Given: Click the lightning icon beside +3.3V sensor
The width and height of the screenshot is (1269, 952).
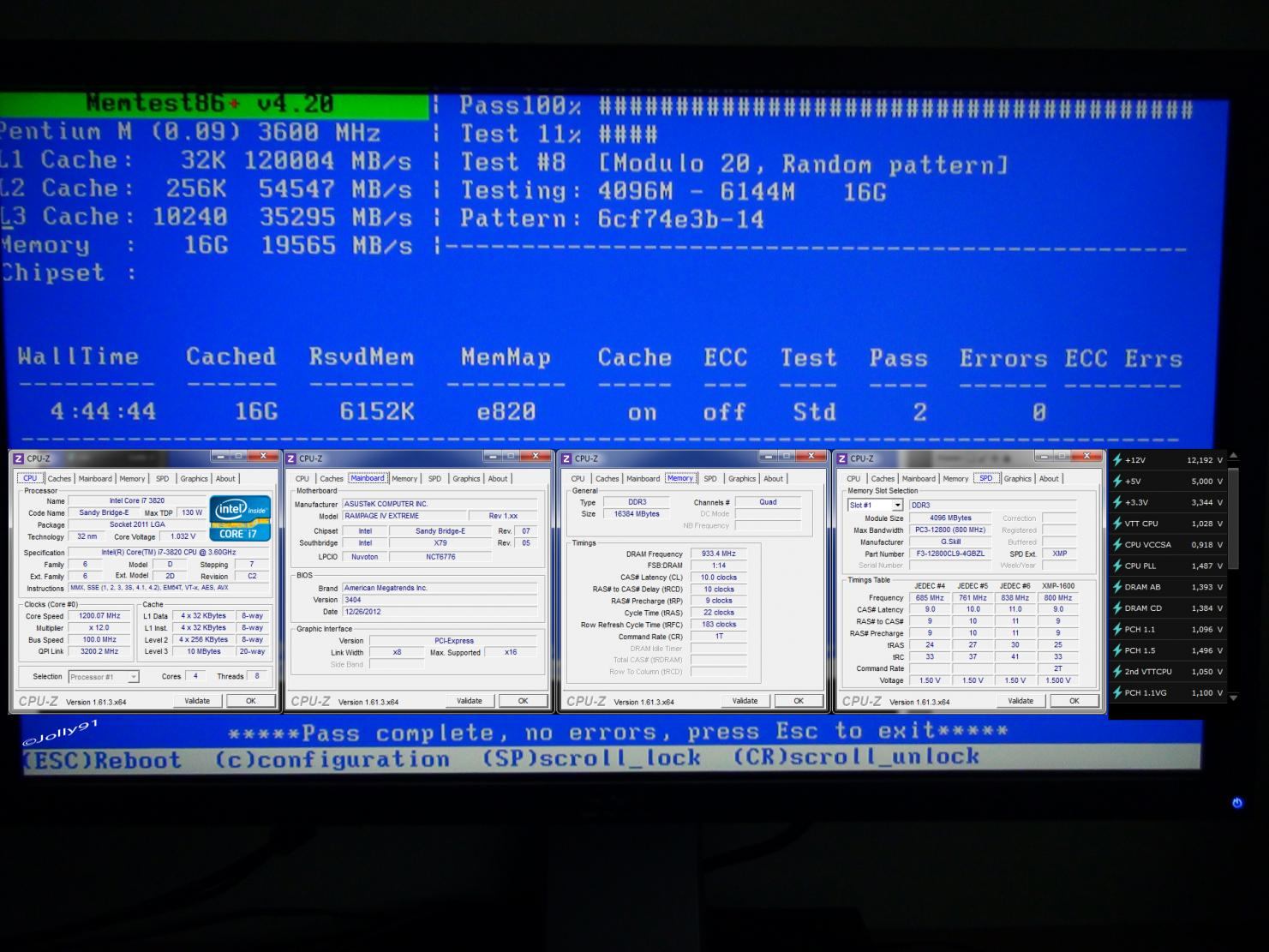Looking at the screenshot, I should click(1117, 502).
